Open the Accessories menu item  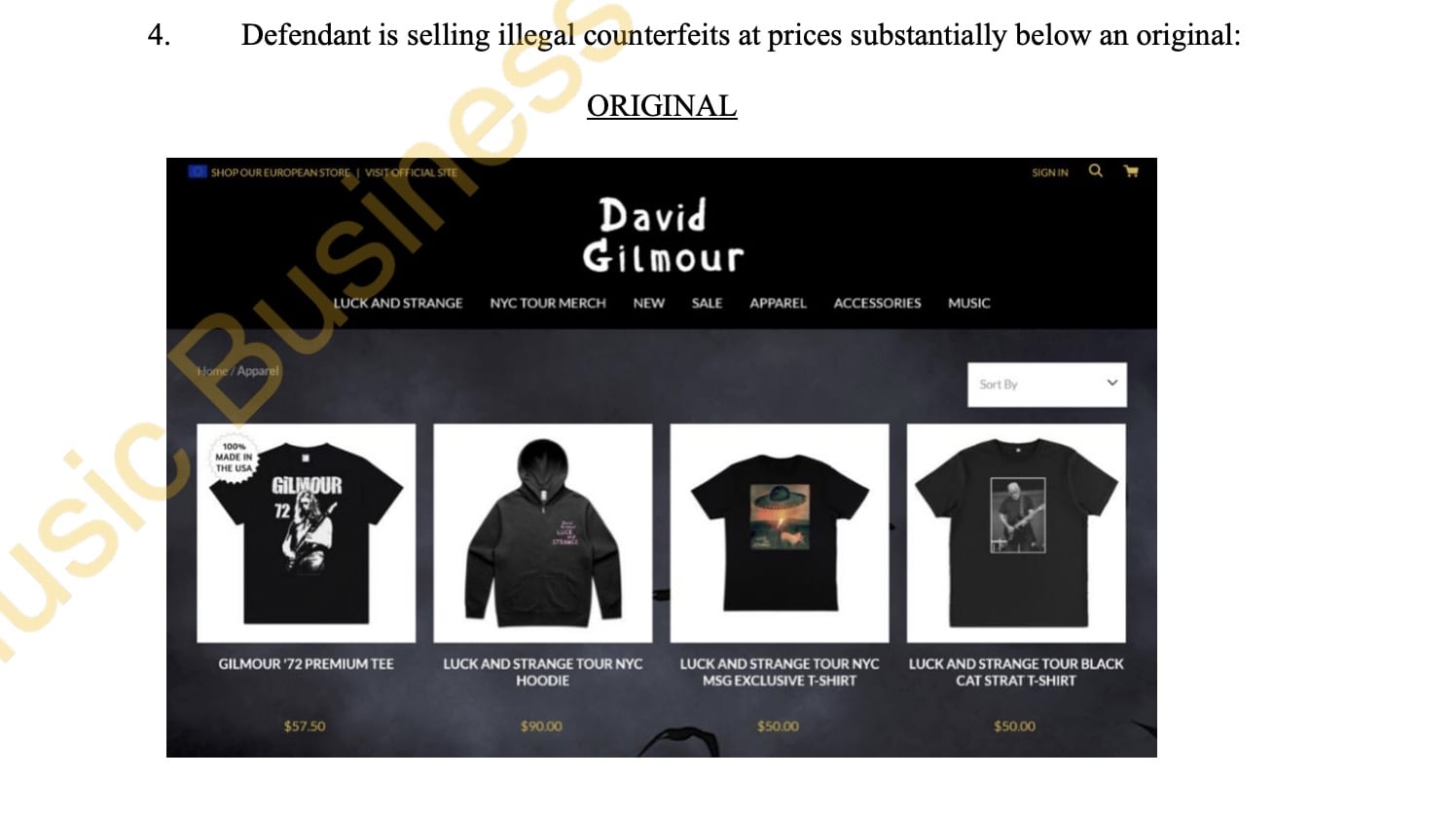[877, 303]
